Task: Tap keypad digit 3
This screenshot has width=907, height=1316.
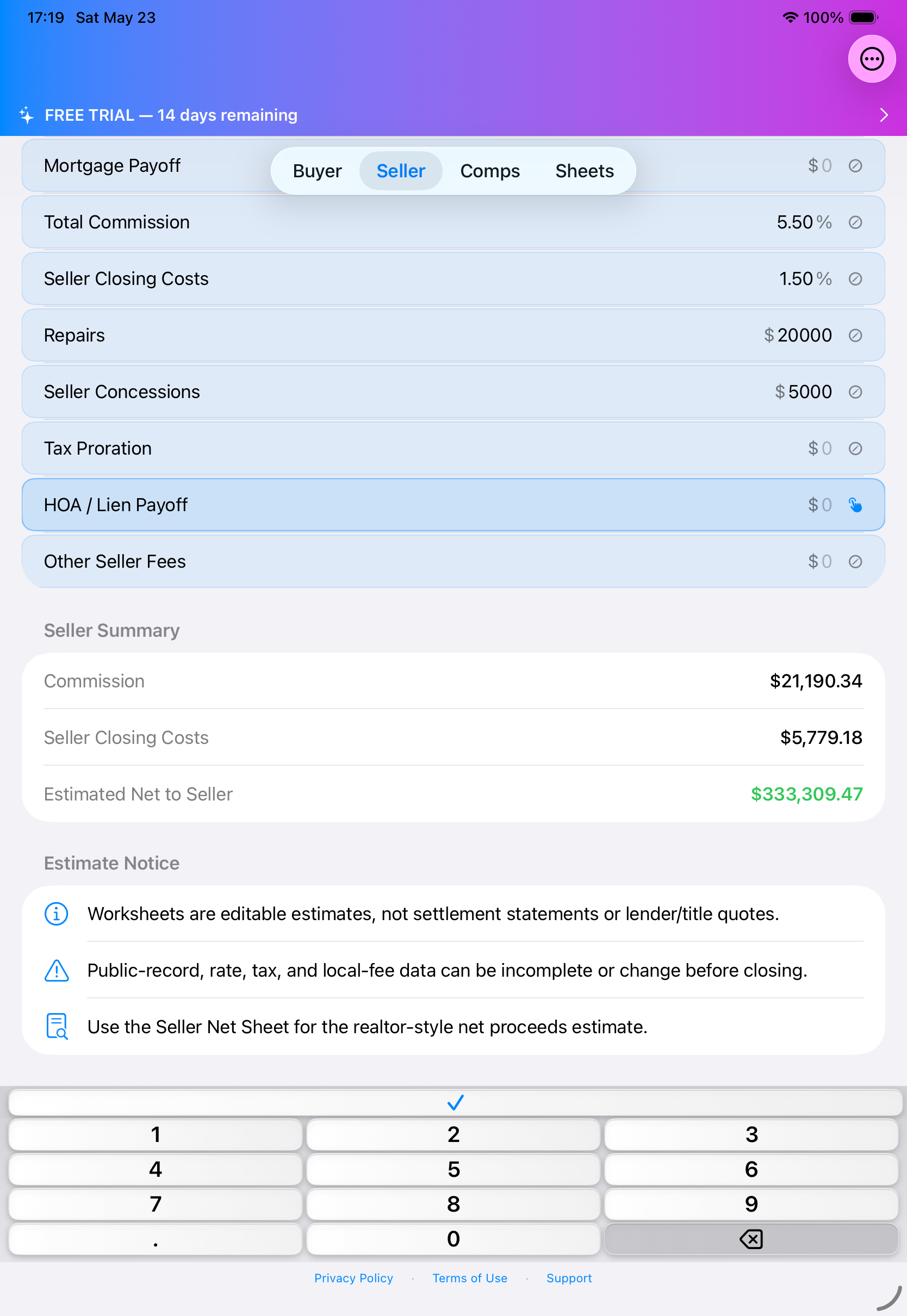Action: click(x=751, y=1134)
